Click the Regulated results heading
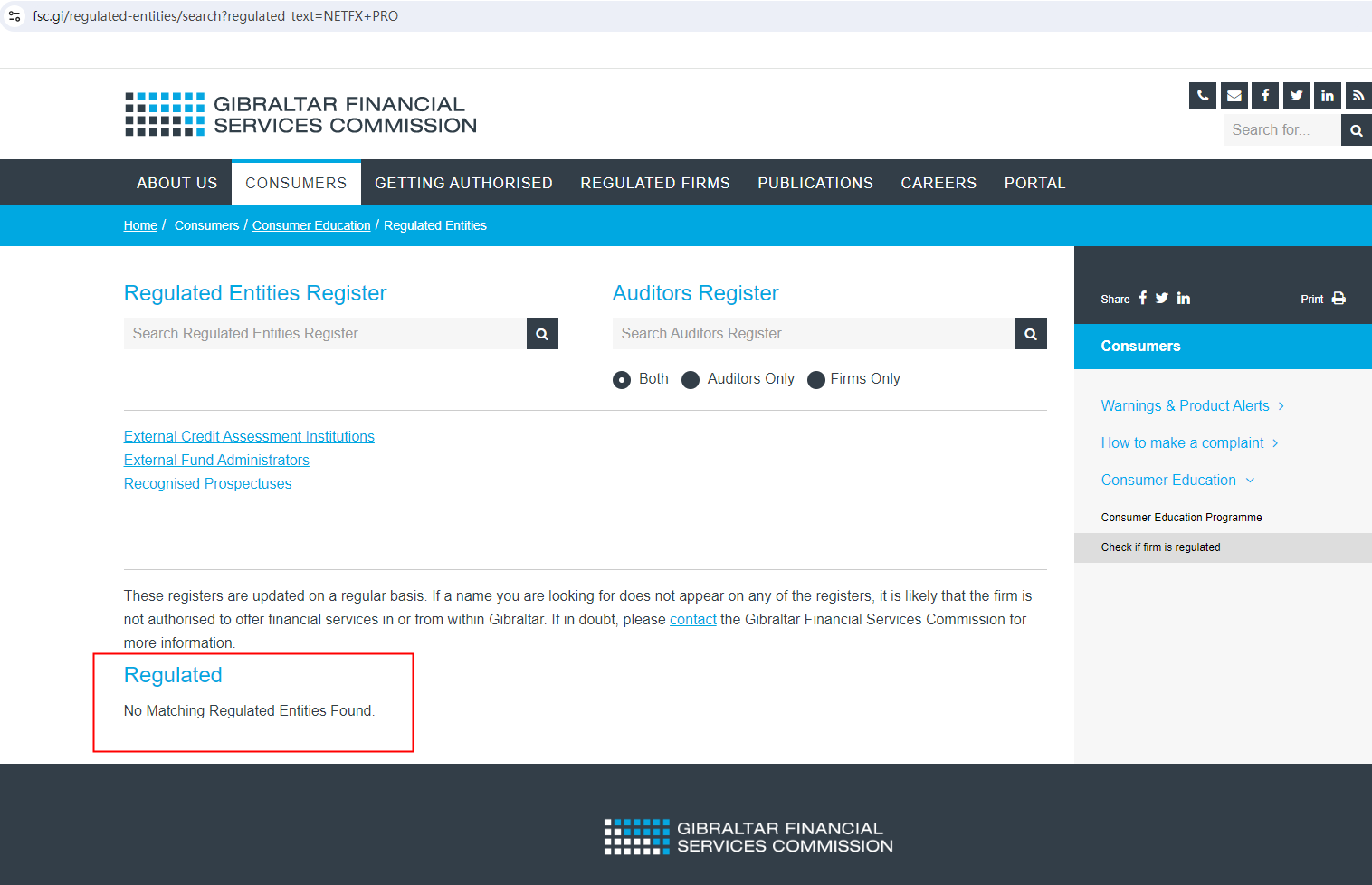This screenshot has height=885, width=1372. pyautogui.click(x=173, y=676)
